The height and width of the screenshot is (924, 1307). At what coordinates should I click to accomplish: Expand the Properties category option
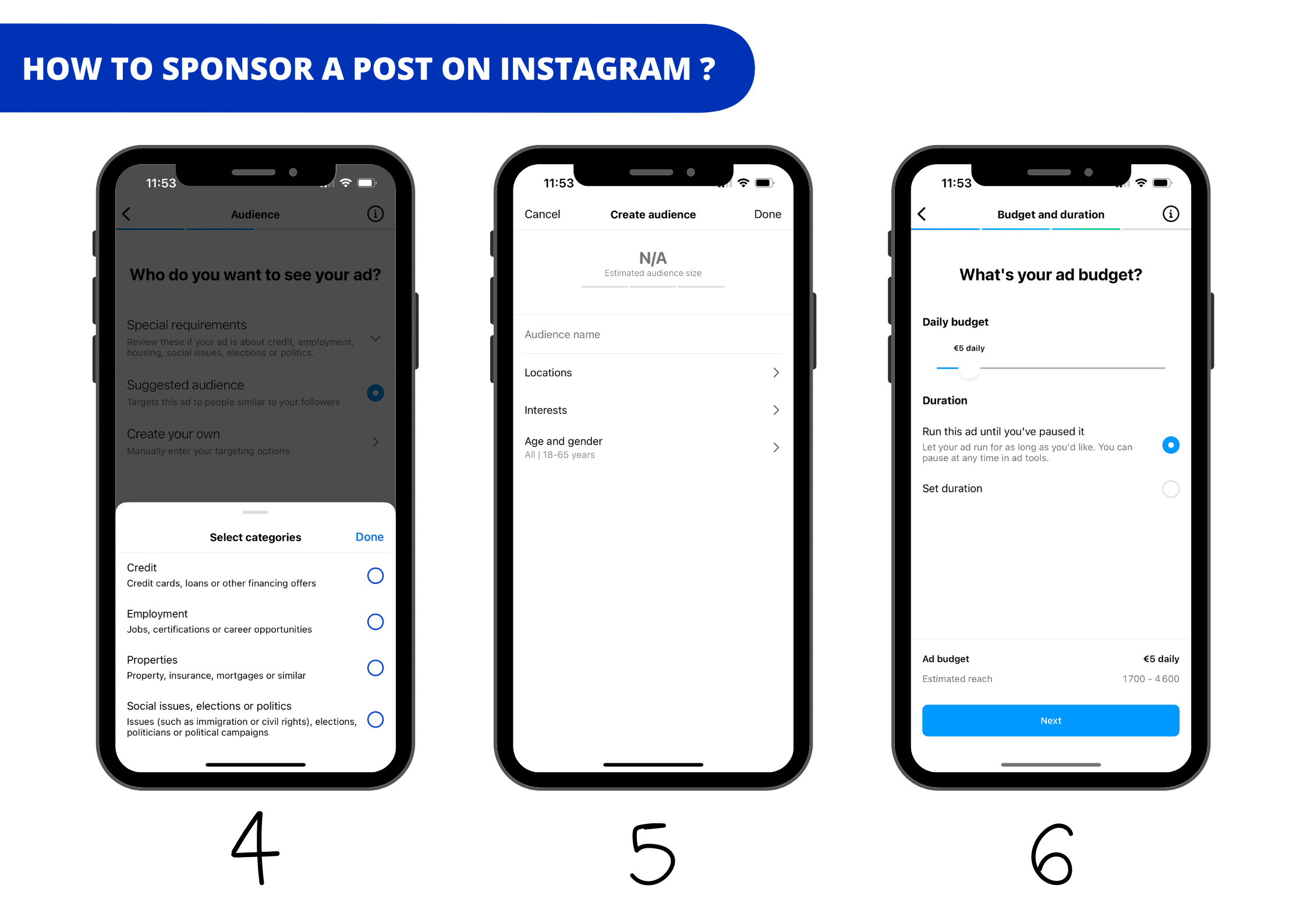click(x=376, y=667)
